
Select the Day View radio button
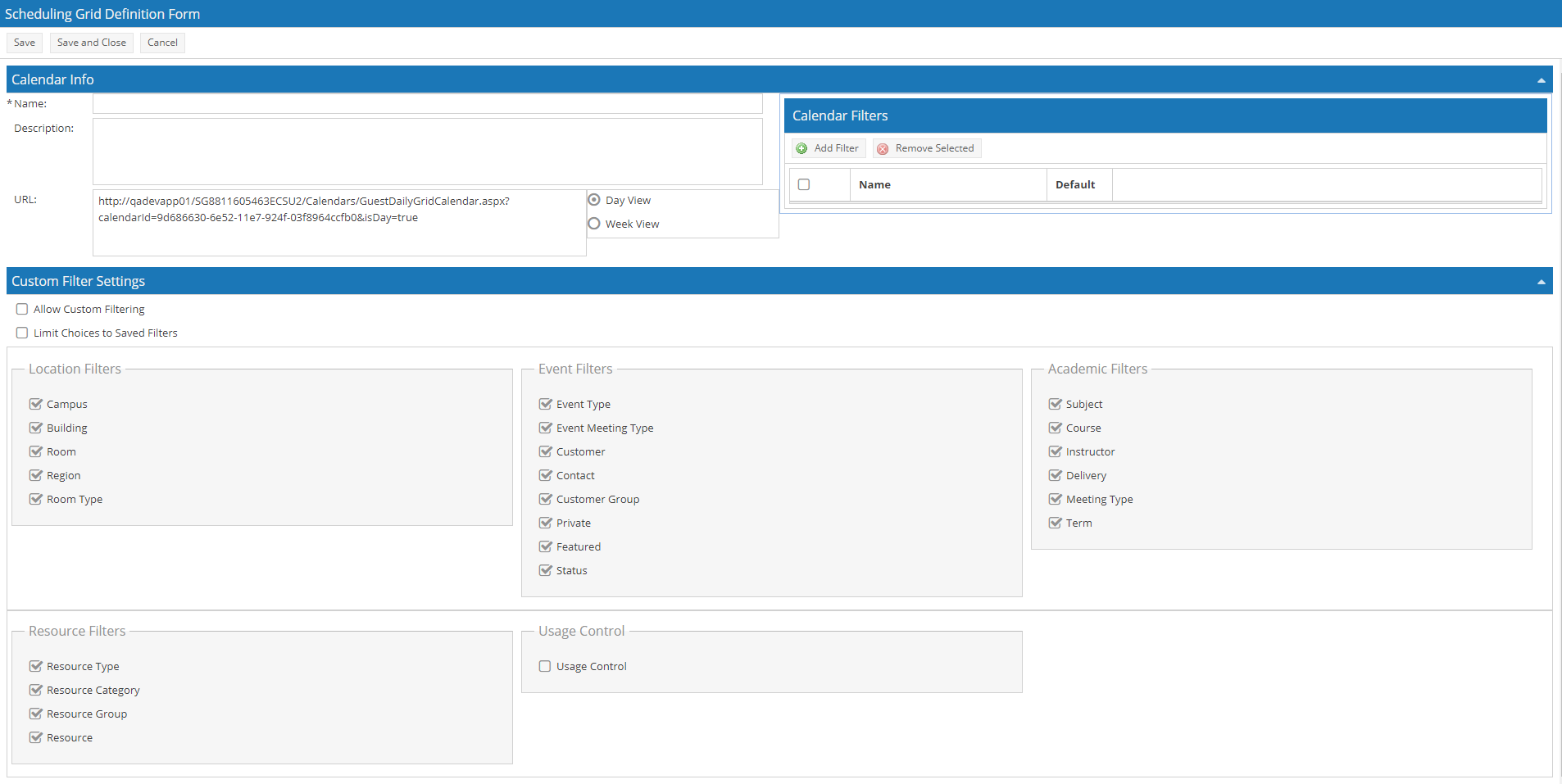[594, 200]
